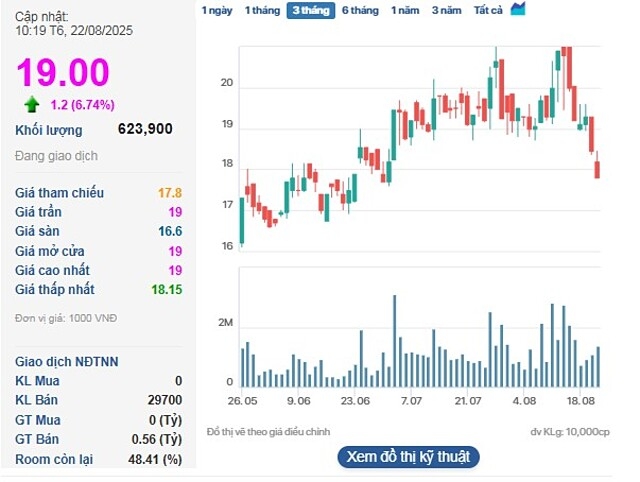Open Xem đồ thị kỹ thuật button
Screen dimensions: 640x482
click(408, 456)
